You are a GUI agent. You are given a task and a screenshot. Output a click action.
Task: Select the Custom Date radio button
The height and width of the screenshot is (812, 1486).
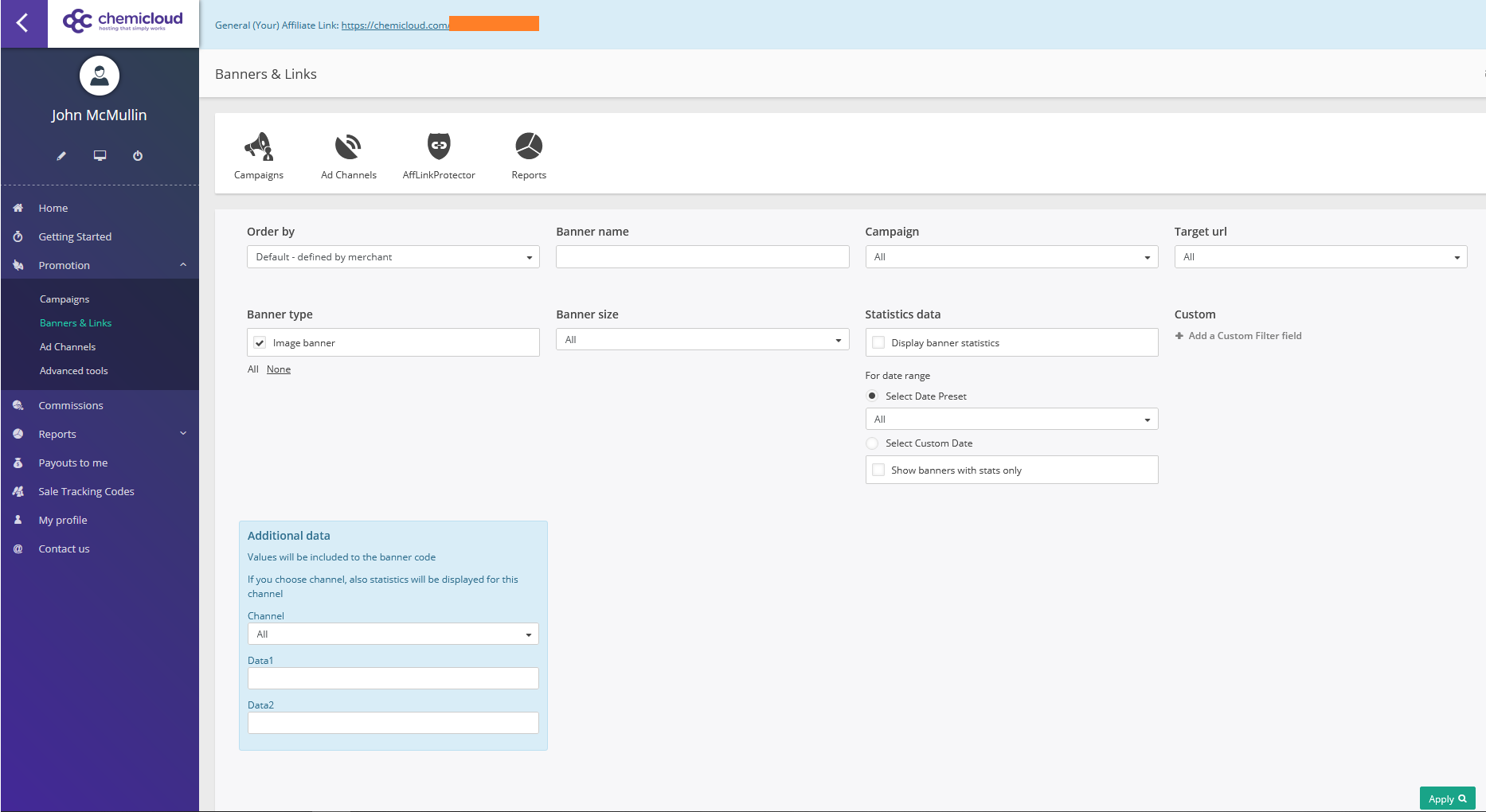click(x=872, y=443)
